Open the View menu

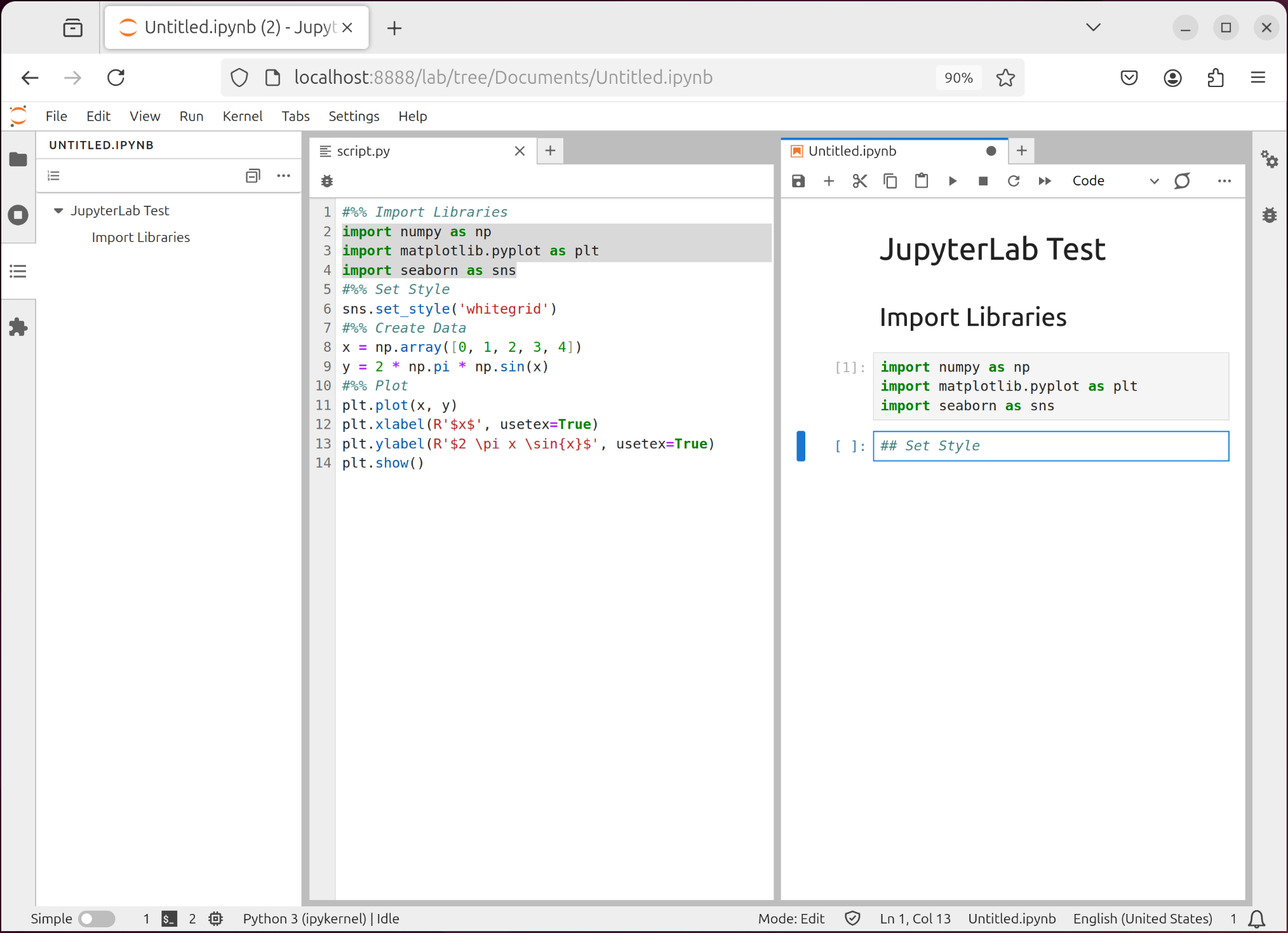click(x=145, y=116)
